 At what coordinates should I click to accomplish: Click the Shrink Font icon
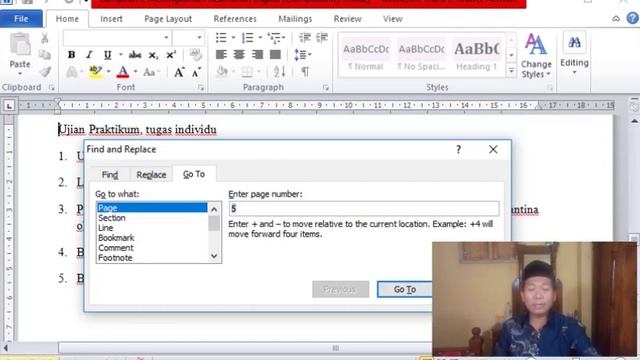196,72
